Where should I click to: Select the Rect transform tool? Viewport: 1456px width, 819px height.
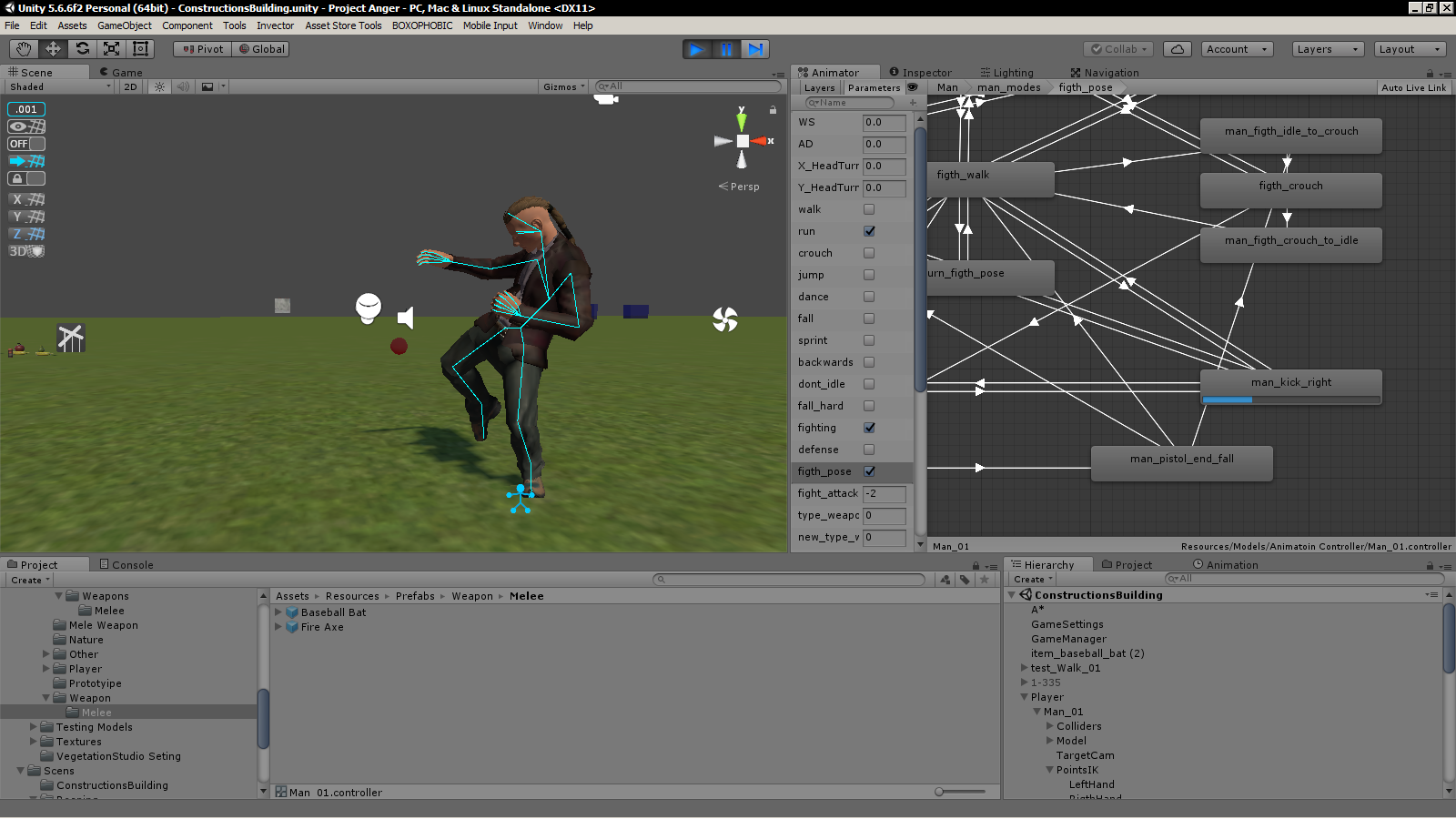click(x=140, y=49)
